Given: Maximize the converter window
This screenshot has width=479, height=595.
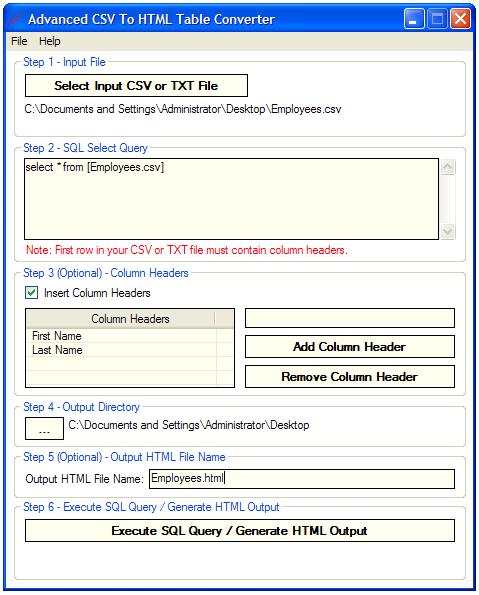Looking at the screenshot, I should [437, 19].
